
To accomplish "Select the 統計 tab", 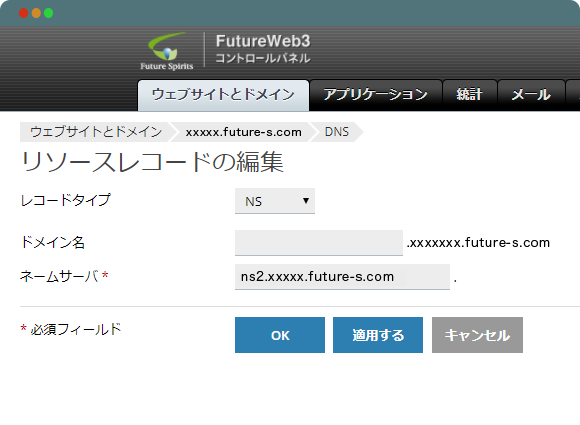I will (x=470, y=95).
